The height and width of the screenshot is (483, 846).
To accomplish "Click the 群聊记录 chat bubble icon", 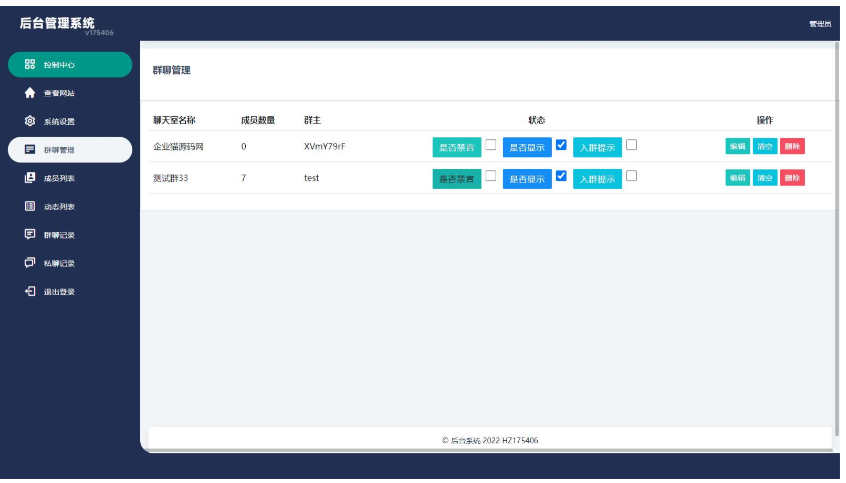I will coord(30,235).
